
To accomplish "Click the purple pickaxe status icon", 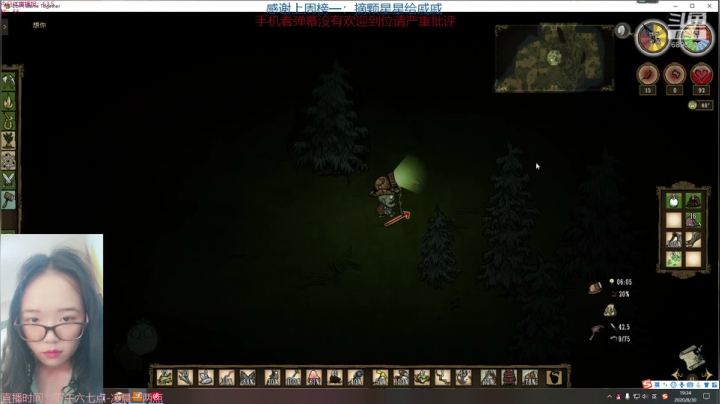I will pos(596,332).
